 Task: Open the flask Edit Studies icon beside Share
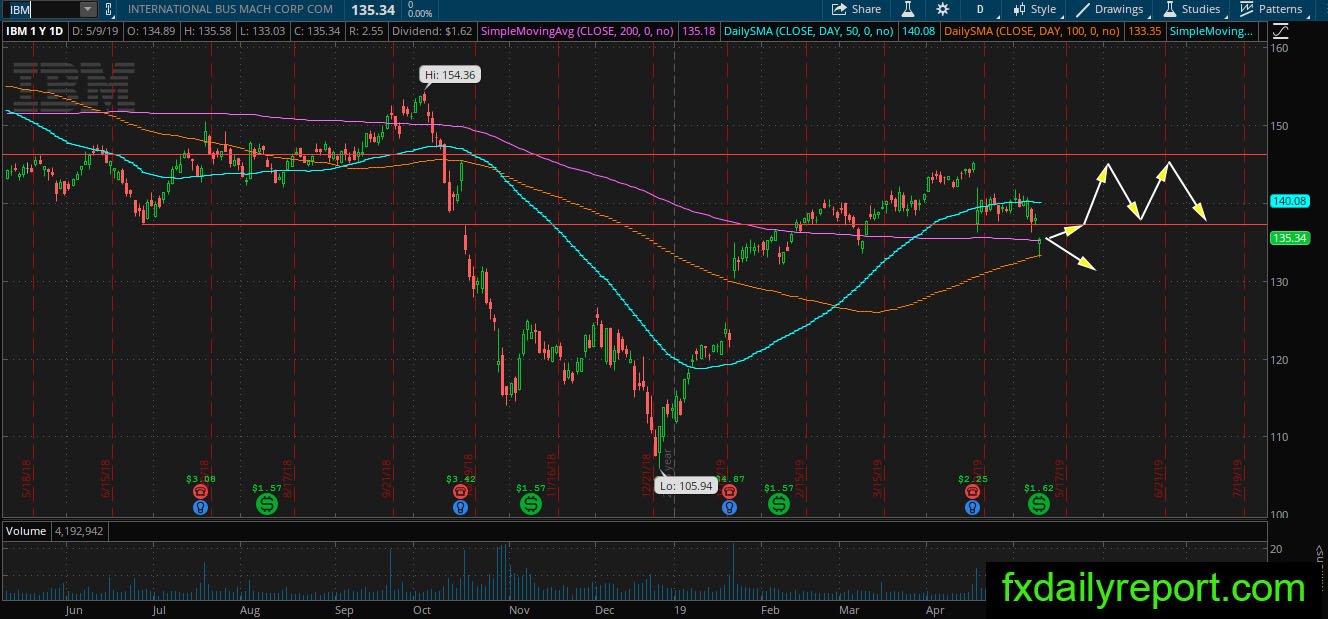(x=908, y=9)
